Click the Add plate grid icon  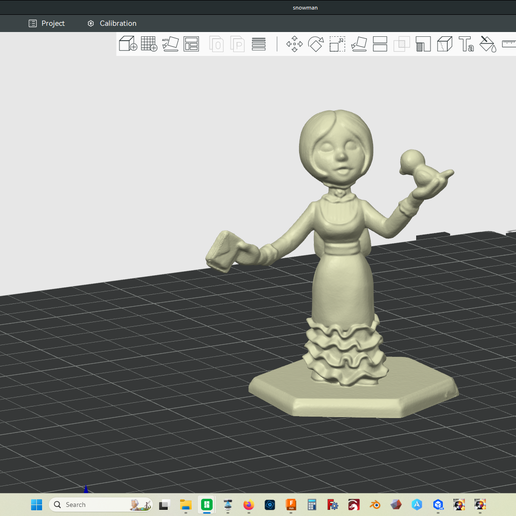pyautogui.click(x=149, y=44)
